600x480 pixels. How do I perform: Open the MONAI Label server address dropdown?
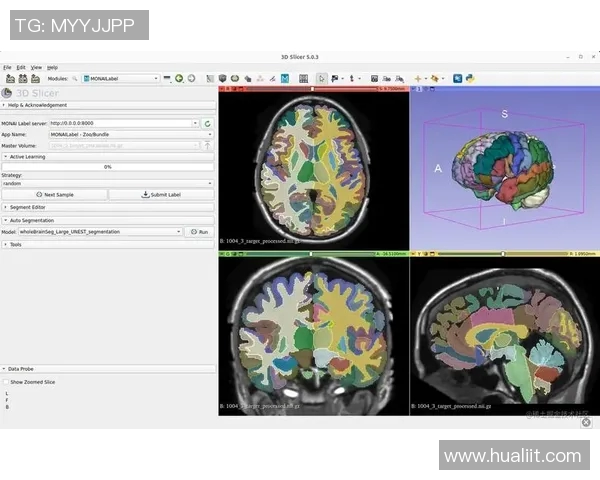(195, 123)
